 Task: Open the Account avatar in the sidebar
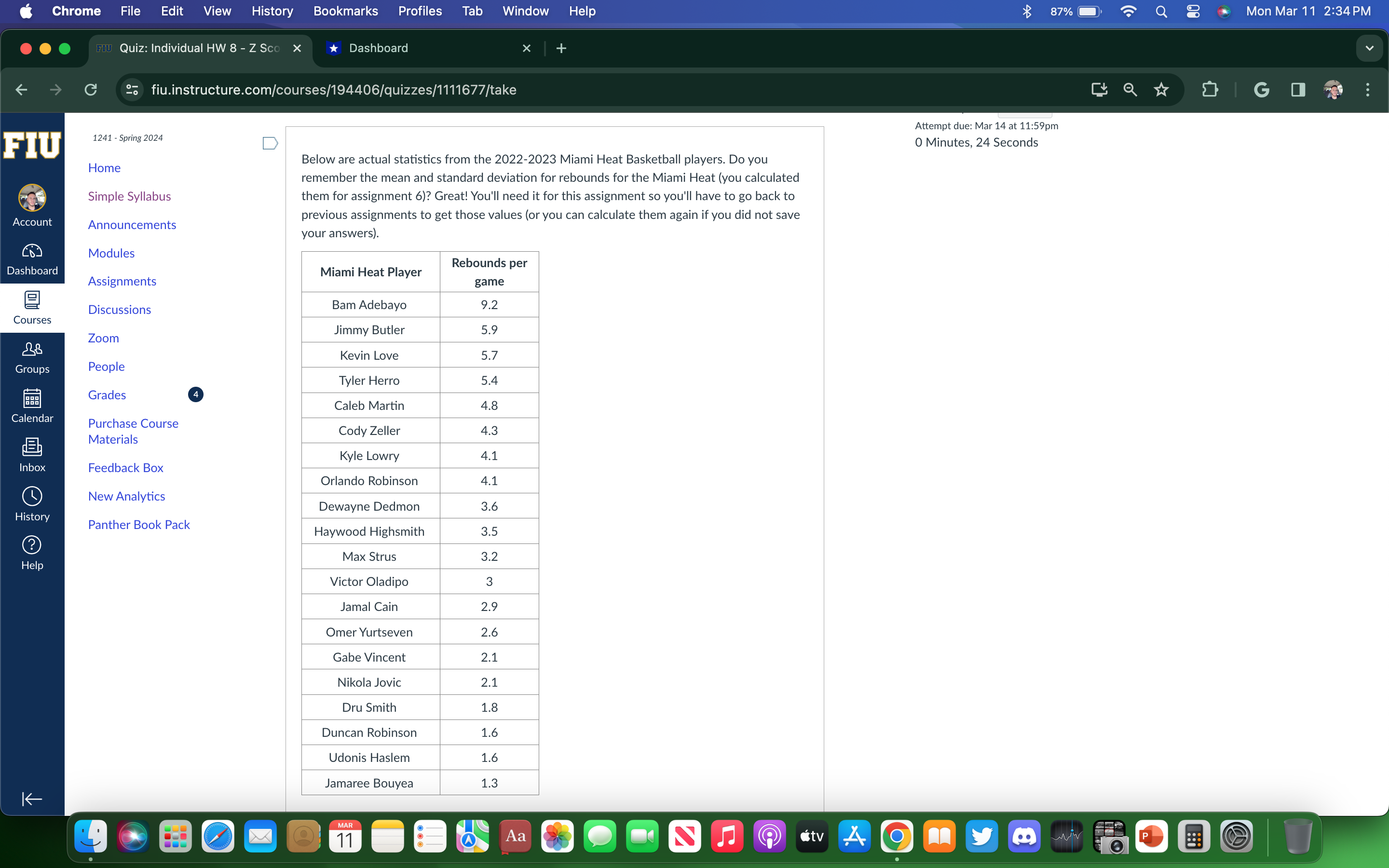[x=31, y=198]
